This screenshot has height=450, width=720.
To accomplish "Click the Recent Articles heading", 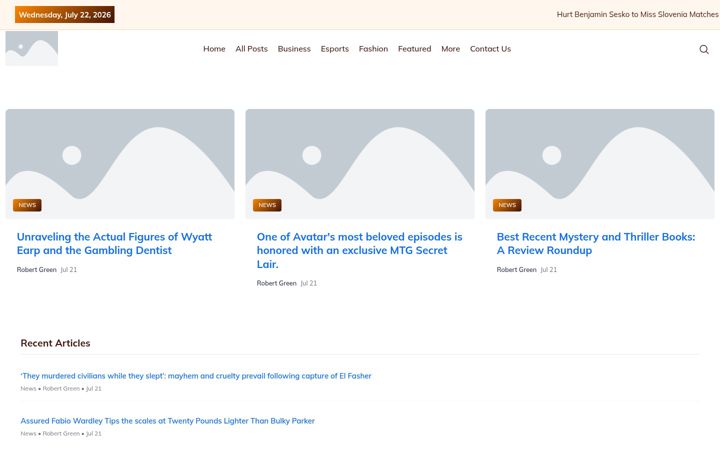I will [55, 343].
